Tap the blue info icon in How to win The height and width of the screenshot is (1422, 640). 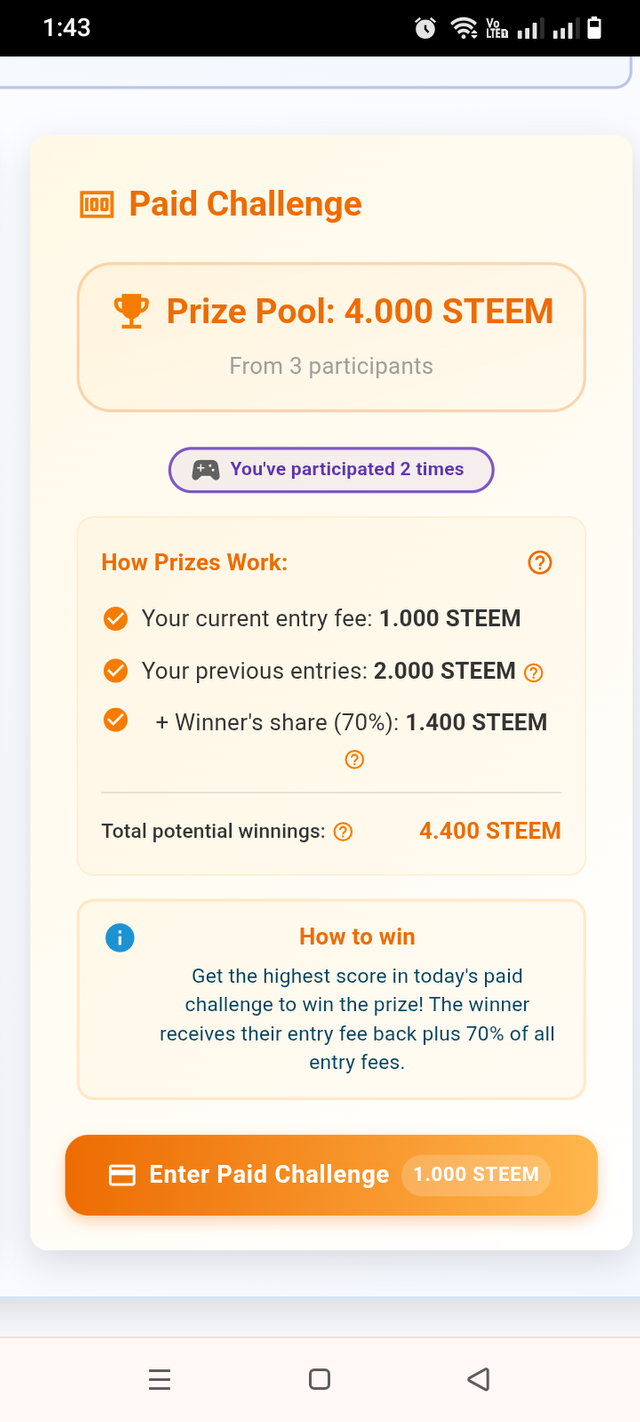(x=119, y=938)
